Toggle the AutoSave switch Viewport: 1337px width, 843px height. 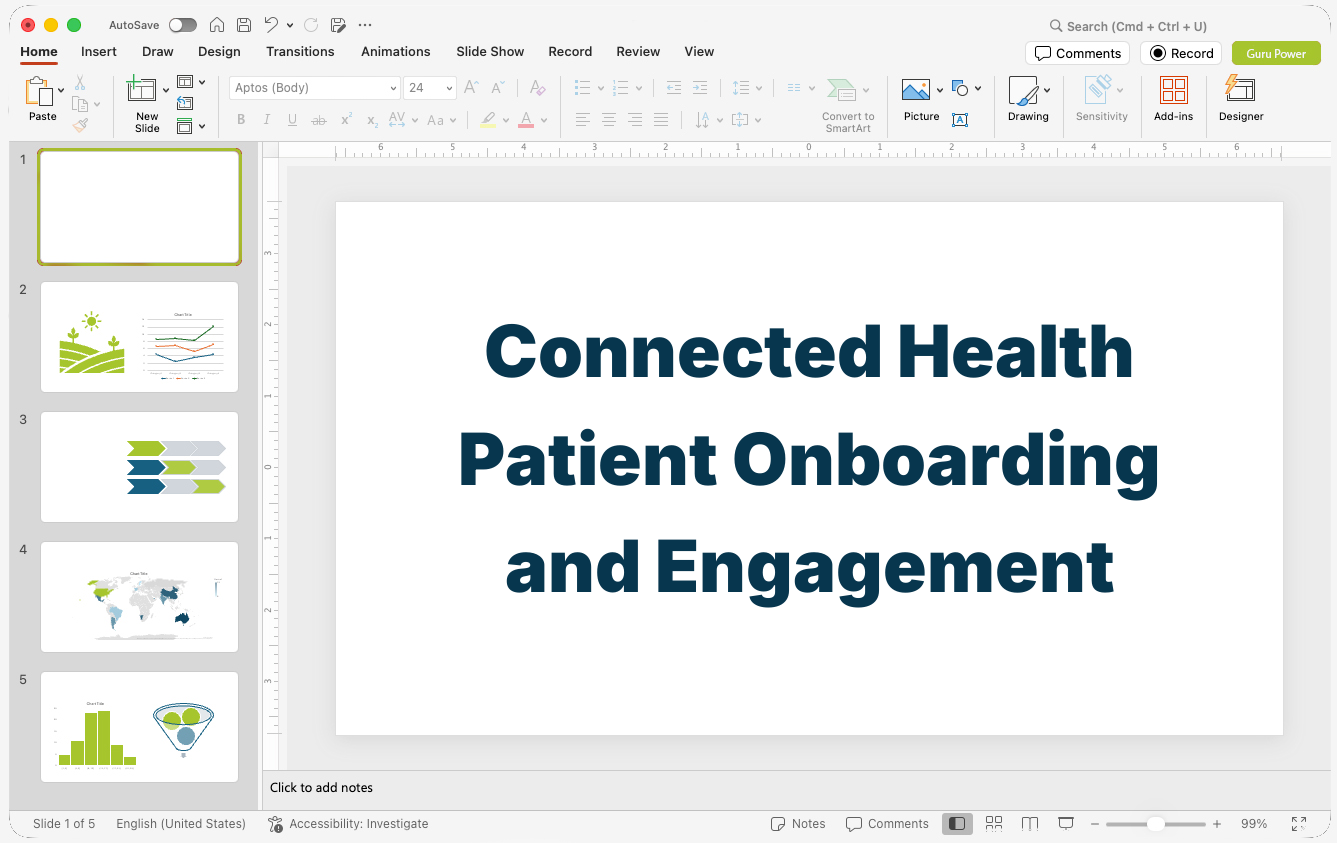[183, 25]
